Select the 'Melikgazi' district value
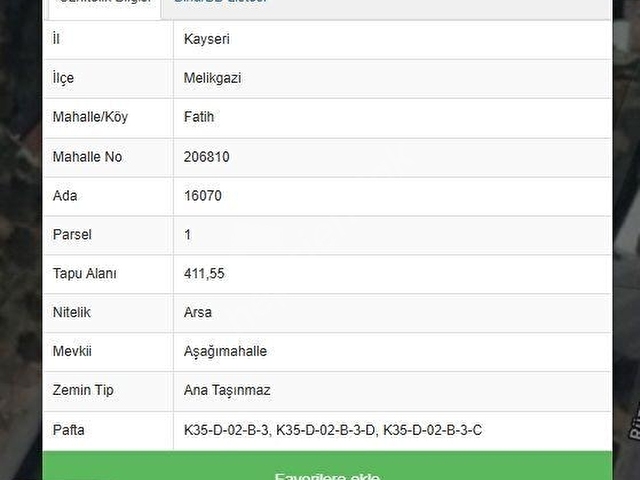This screenshot has height=480, width=640. [x=212, y=78]
